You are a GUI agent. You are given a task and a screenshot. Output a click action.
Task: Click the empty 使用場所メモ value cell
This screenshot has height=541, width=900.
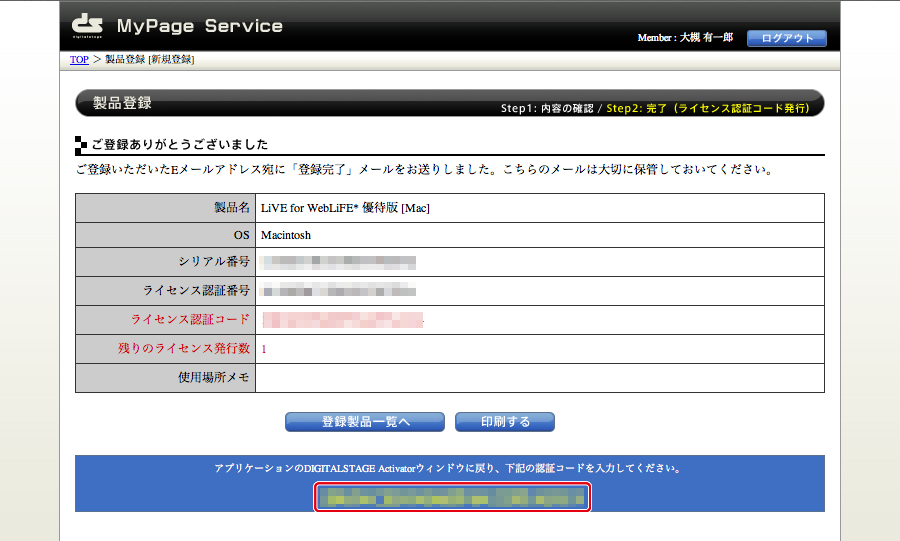point(540,378)
